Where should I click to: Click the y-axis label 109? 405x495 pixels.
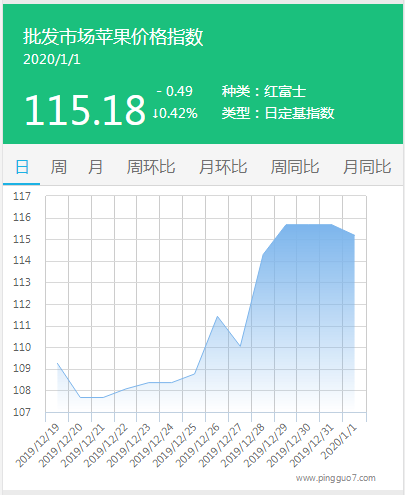click(x=22, y=368)
